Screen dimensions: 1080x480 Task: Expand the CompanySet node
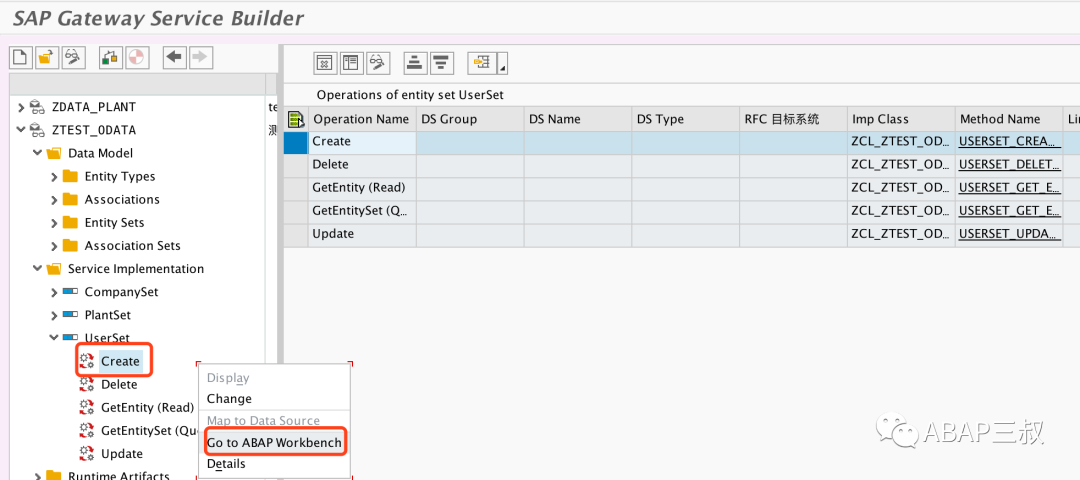54,292
